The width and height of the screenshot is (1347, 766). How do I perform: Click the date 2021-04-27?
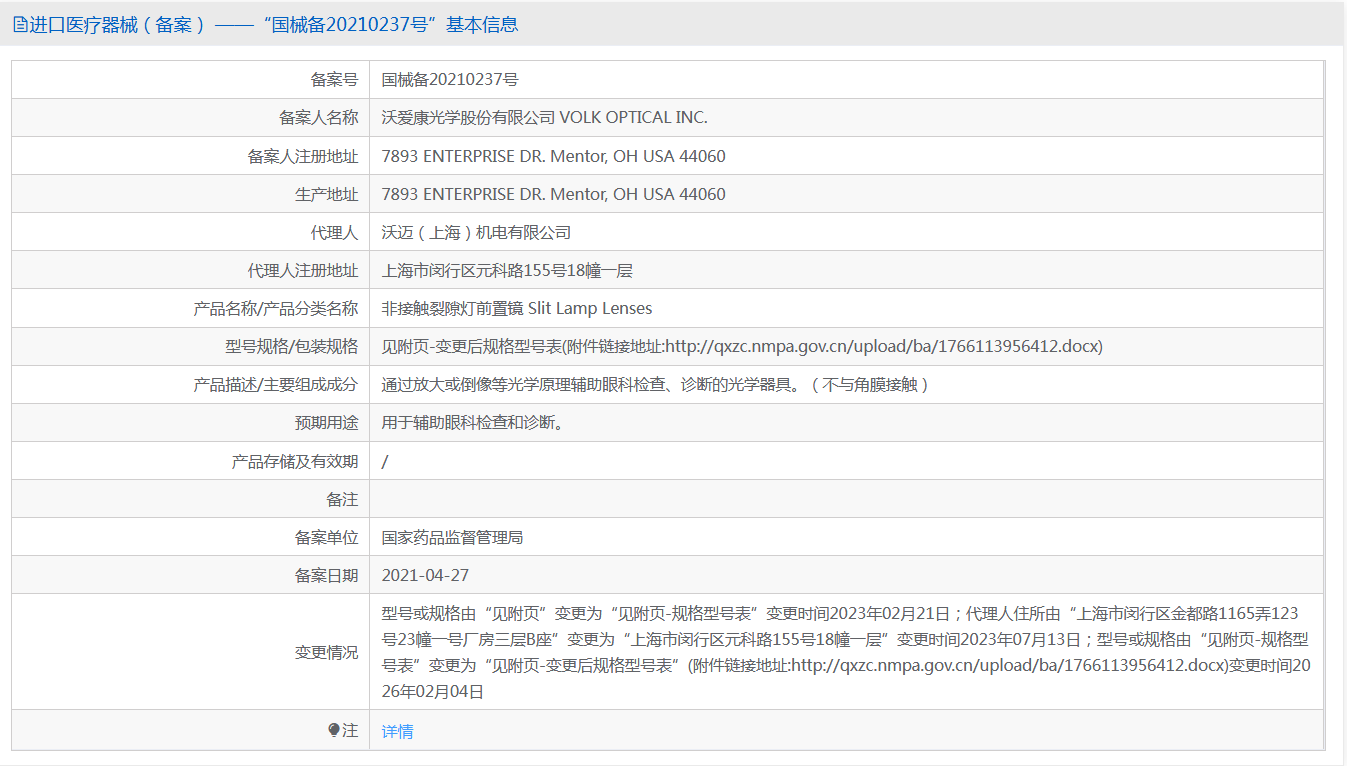(x=425, y=575)
